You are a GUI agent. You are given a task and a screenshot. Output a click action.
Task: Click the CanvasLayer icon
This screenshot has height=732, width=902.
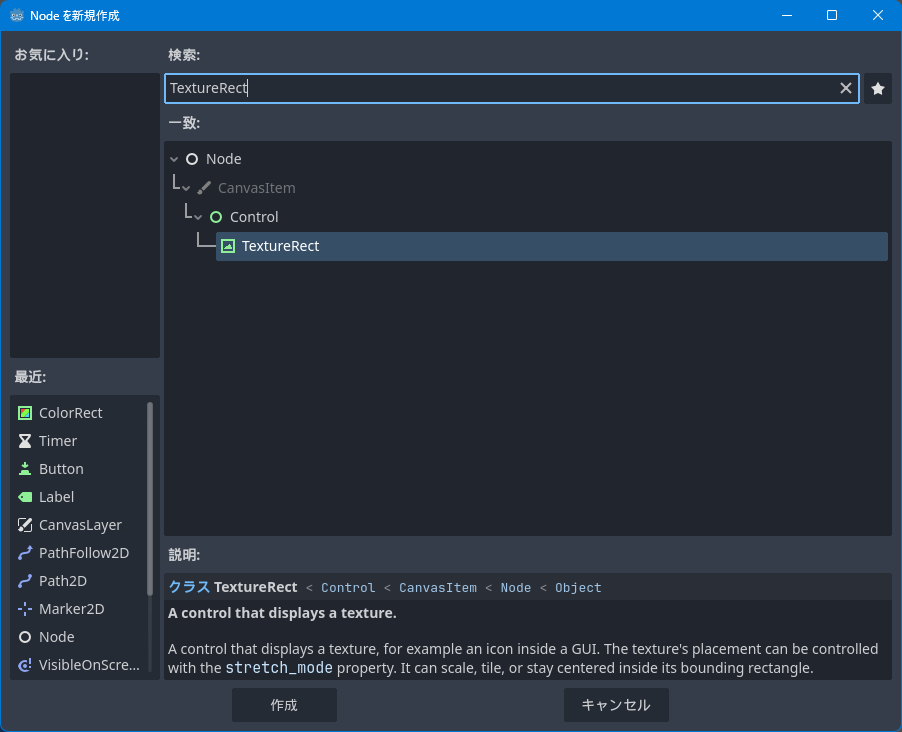click(25, 525)
